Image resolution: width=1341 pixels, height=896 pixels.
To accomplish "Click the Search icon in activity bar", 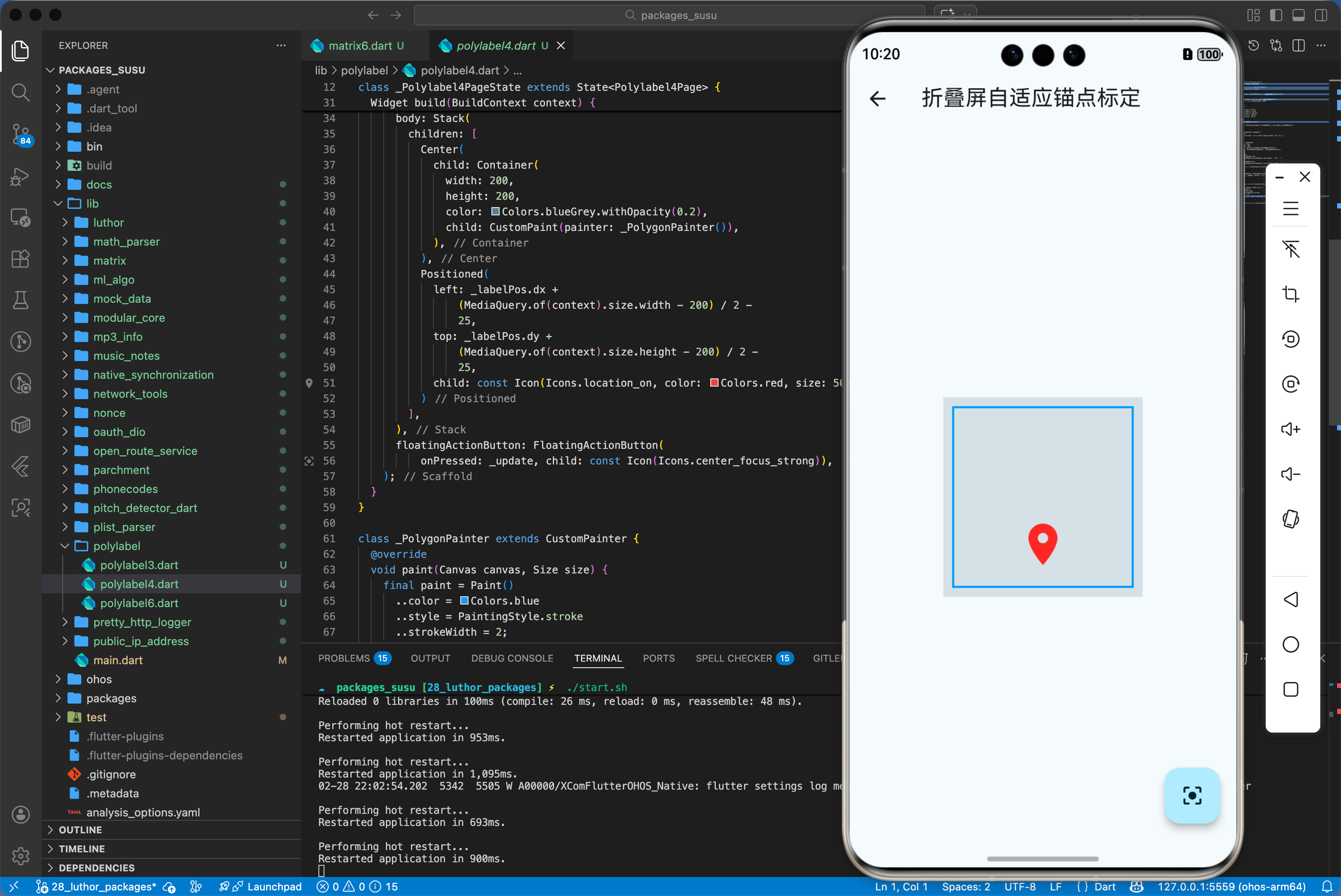I will (21, 92).
